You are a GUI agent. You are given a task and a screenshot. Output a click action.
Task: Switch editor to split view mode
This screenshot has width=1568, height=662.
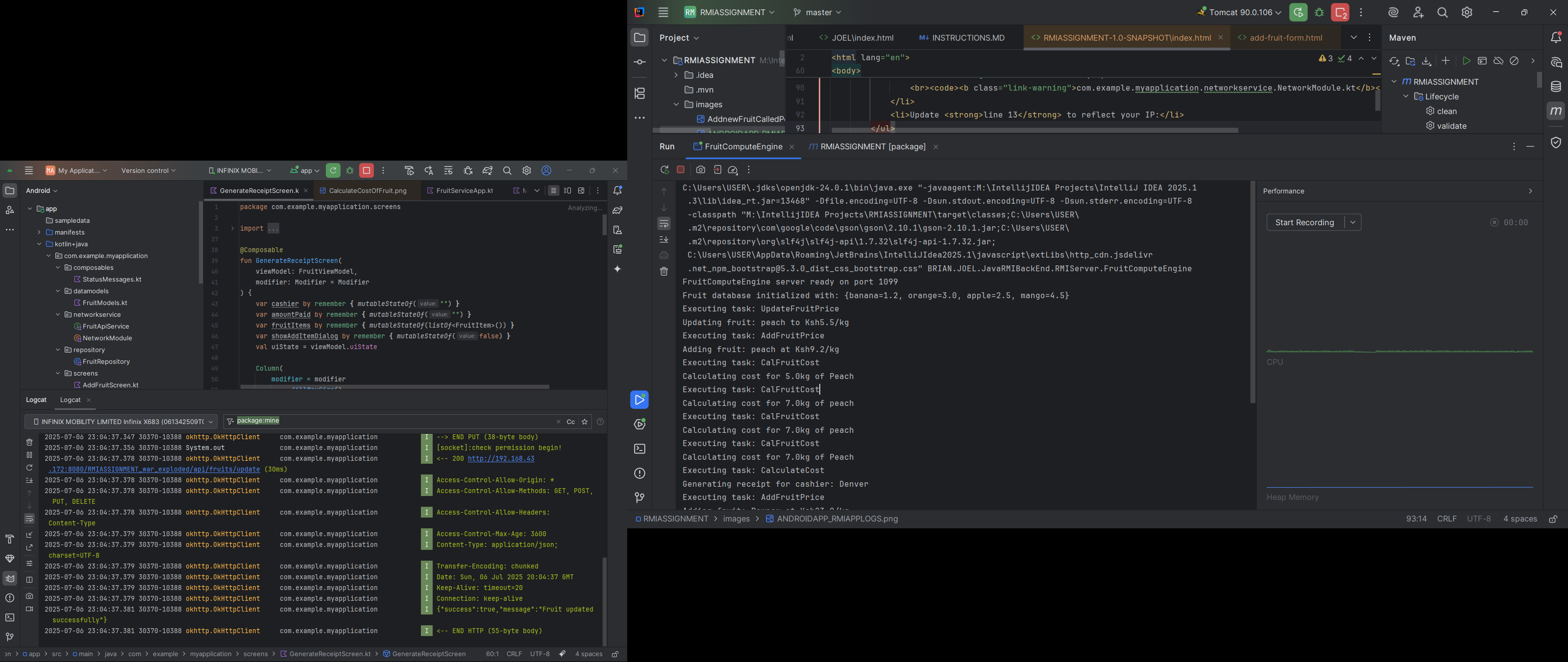point(567,191)
